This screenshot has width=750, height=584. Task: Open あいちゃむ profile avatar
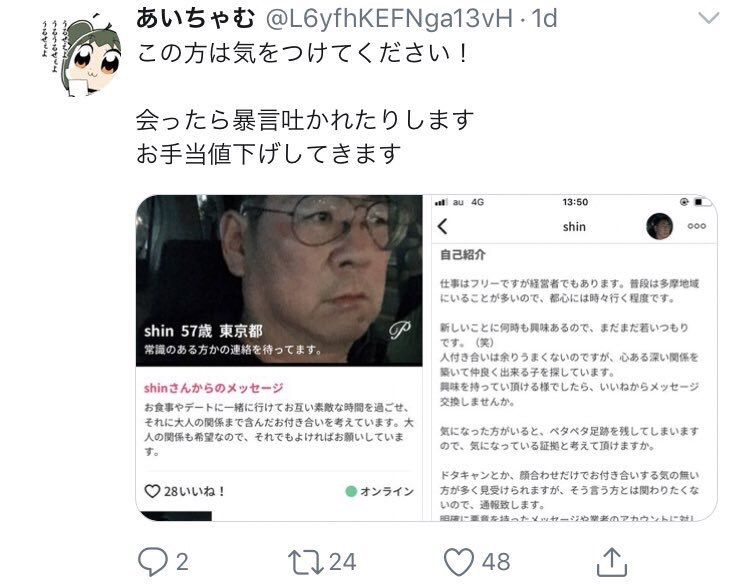81,55
